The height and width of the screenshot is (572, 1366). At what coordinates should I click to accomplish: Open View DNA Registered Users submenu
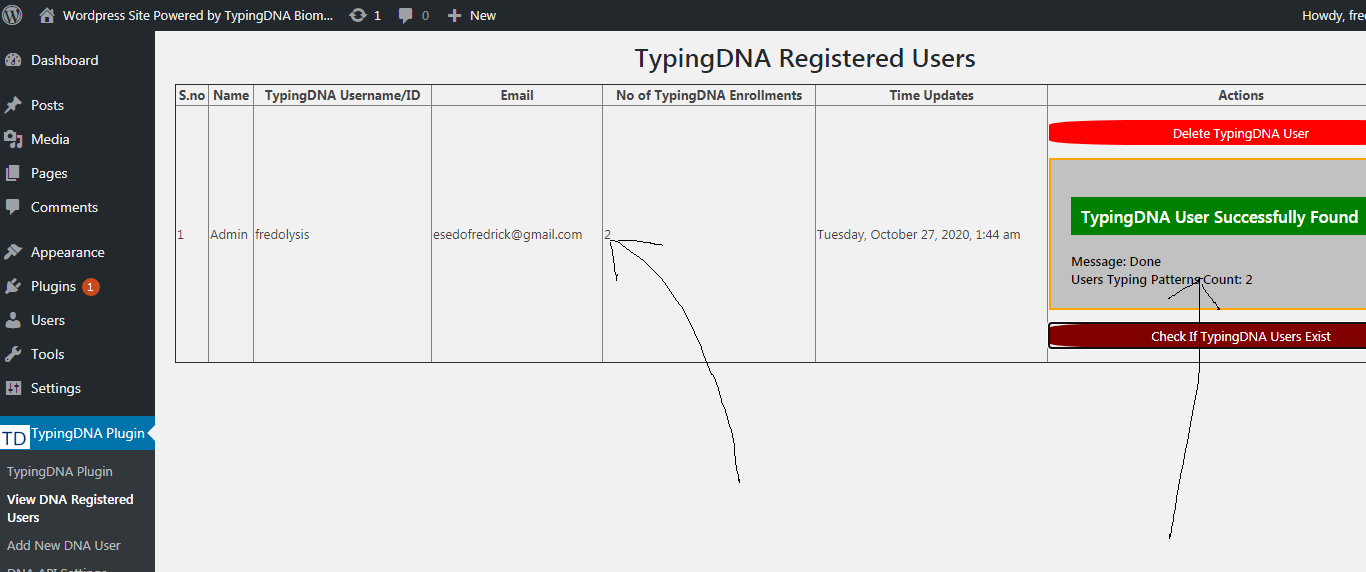tap(70, 508)
